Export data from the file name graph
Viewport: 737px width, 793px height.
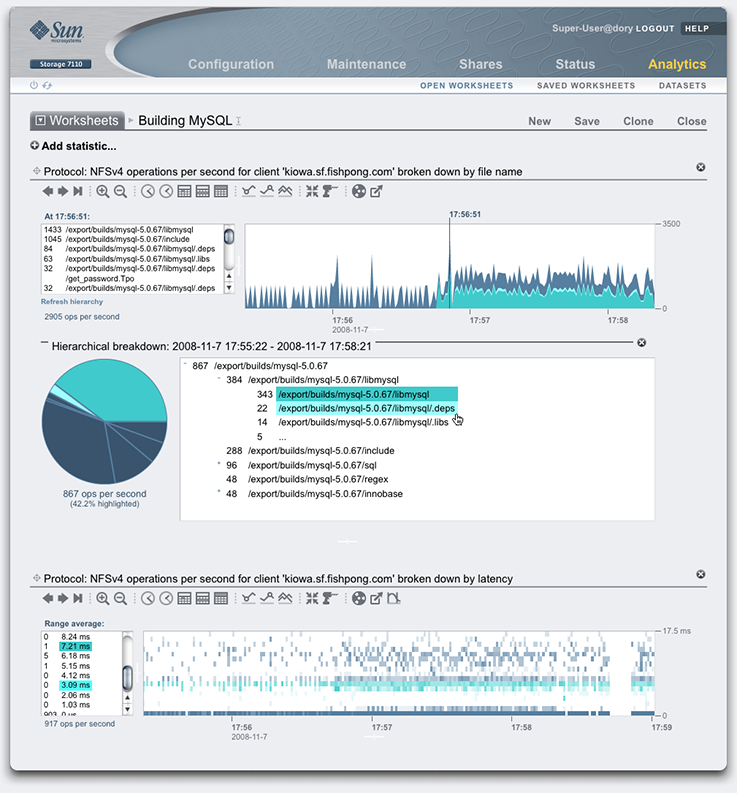376,191
